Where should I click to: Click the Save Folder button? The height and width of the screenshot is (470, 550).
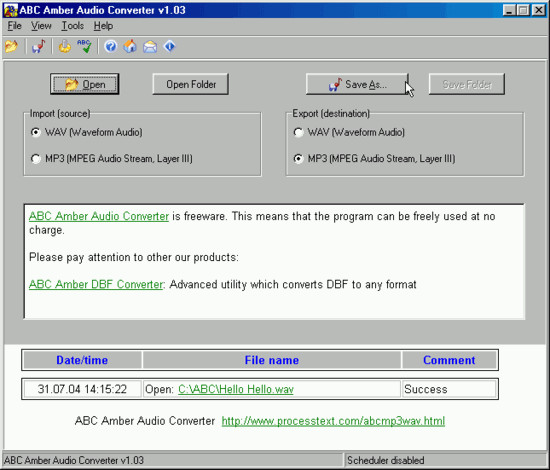pos(467,84)
